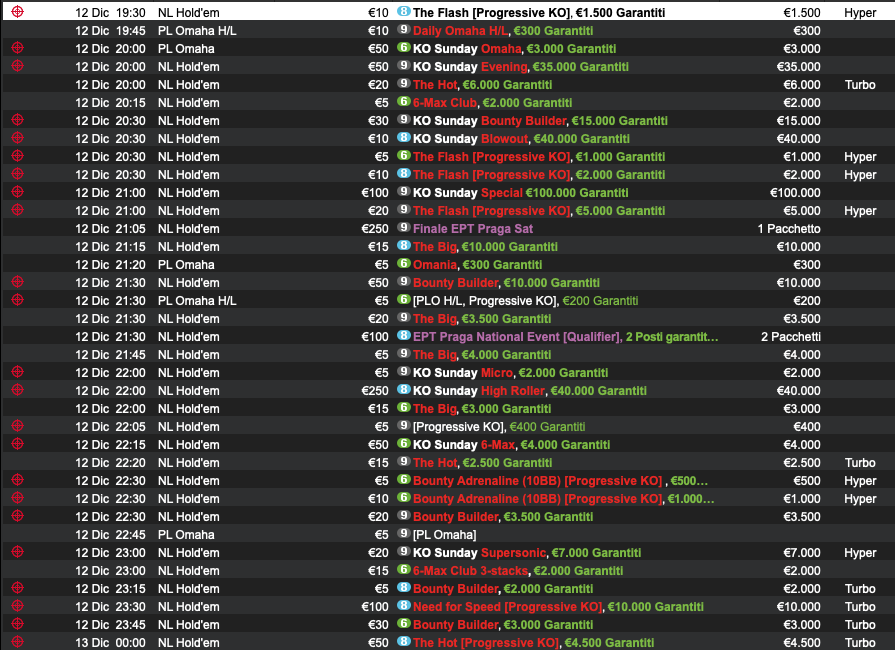This screenshot has width=895, height=650.
Task: Click the 8-max badge beside Need for Speed
Action: tap(403, 606)
